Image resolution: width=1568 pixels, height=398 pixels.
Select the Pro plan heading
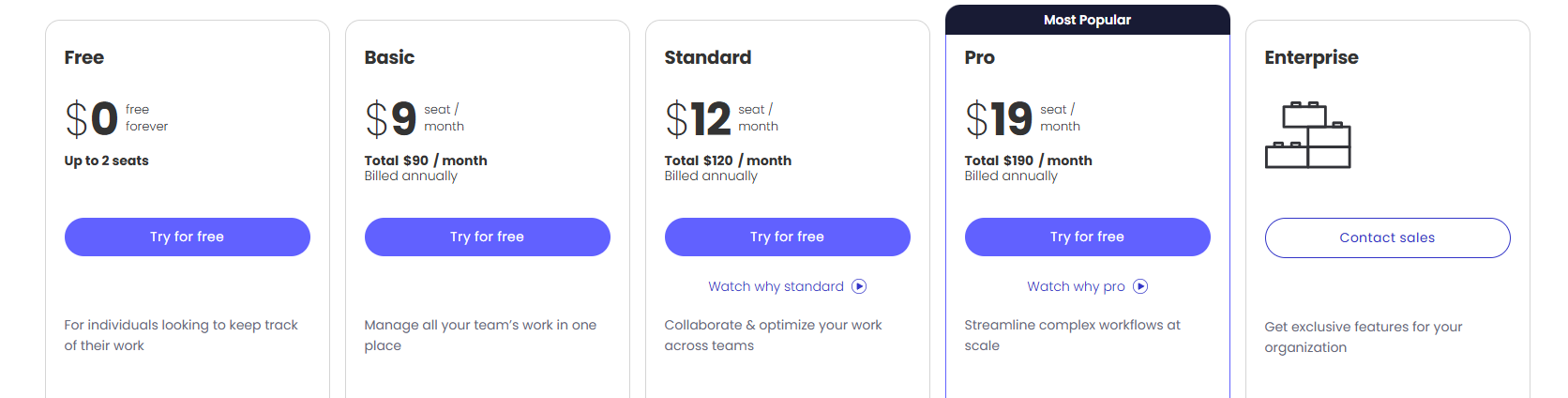click(x=980, y=57)
